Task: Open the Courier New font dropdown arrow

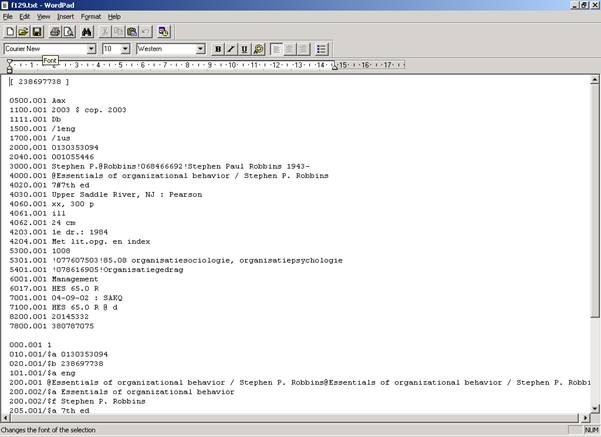Action: [91, 49]
